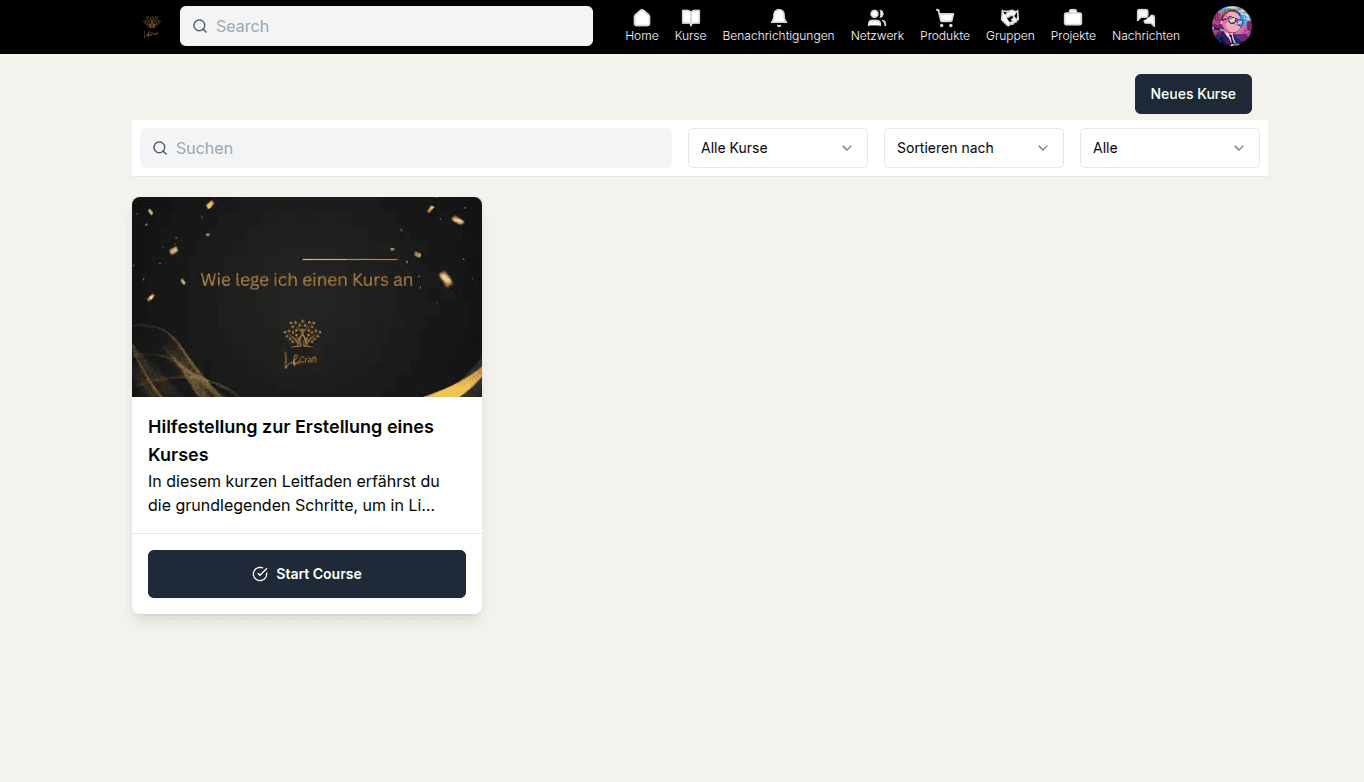Click the Neues Kurse button
This screenshot has height=782, width=1364.
(1193, 94)
